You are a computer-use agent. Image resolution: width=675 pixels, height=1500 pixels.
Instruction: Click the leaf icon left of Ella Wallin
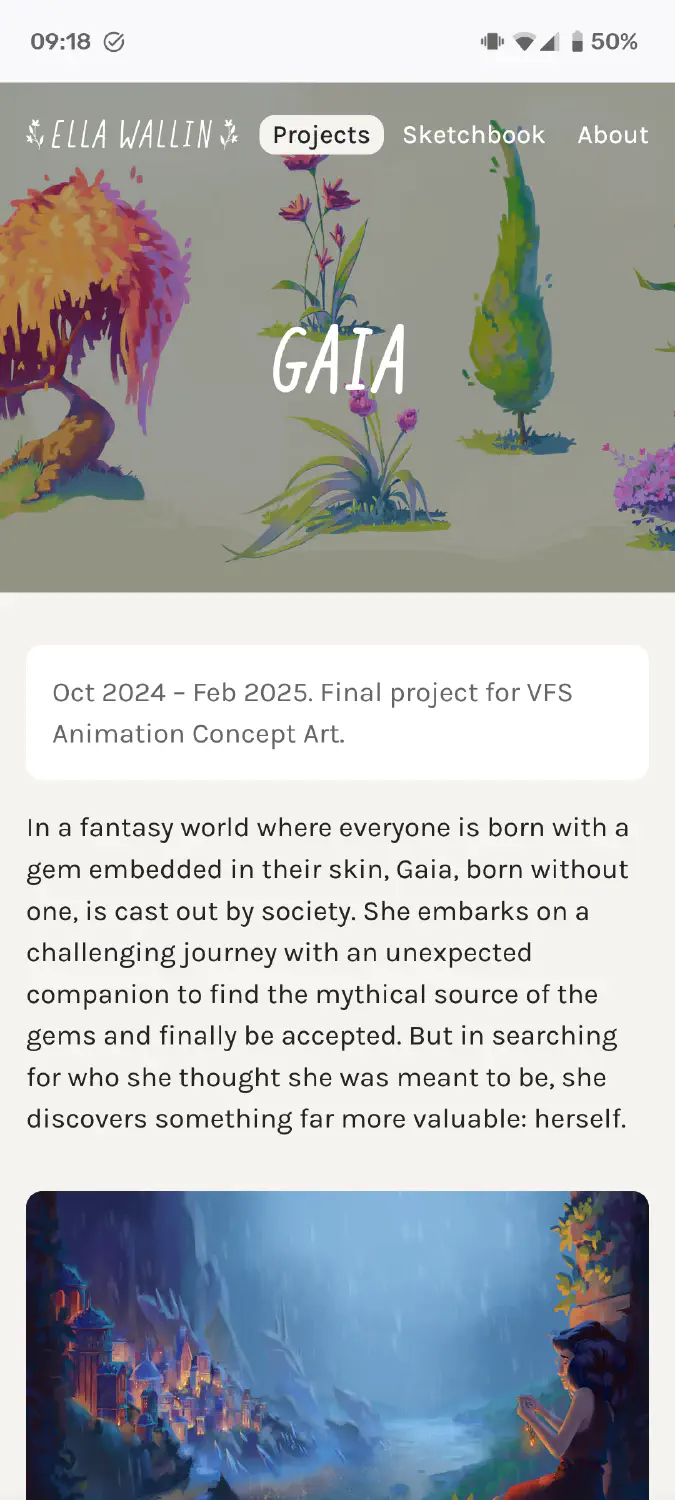[36, 134]
